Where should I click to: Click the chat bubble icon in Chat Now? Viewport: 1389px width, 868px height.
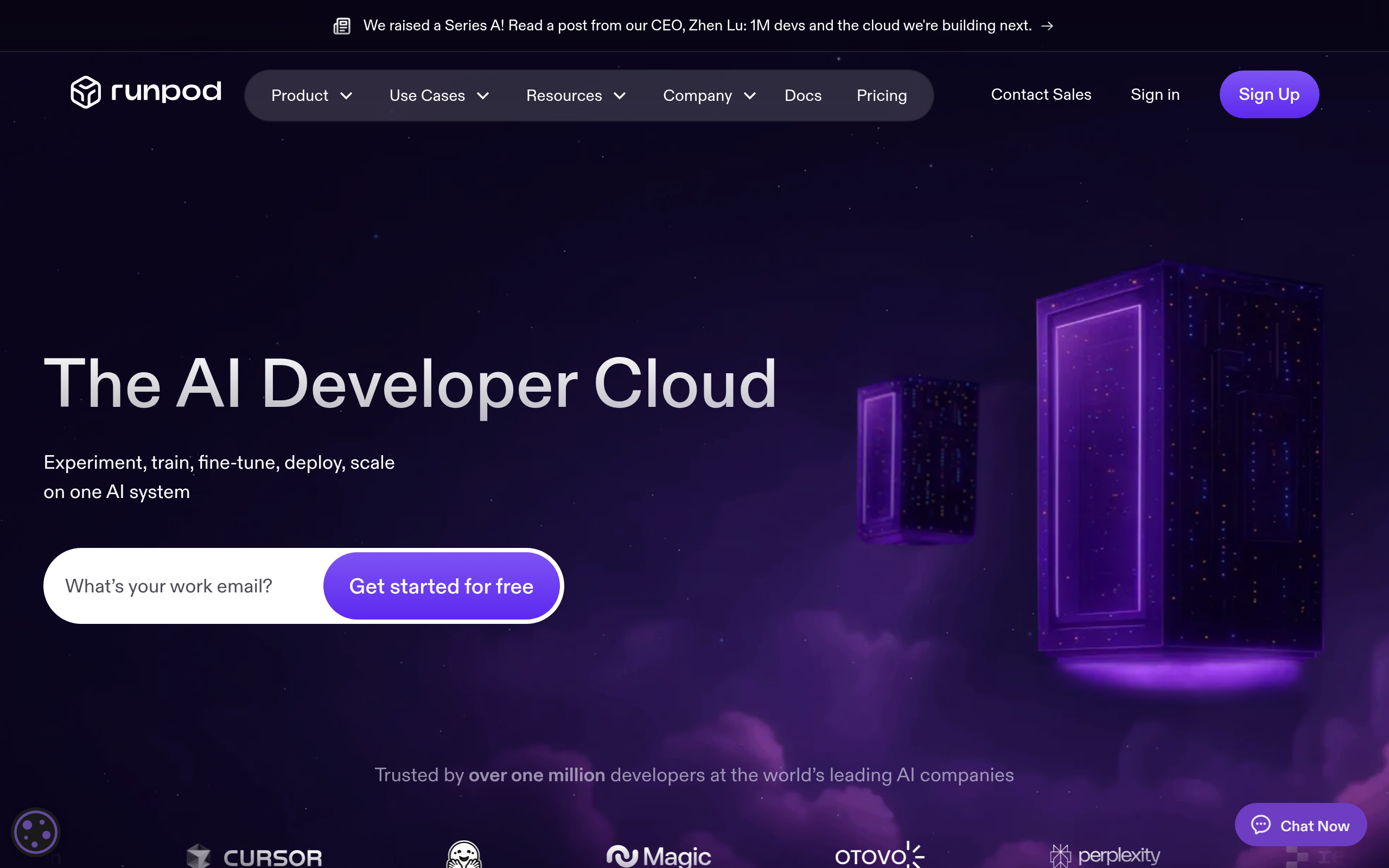tap(1261, 825)
